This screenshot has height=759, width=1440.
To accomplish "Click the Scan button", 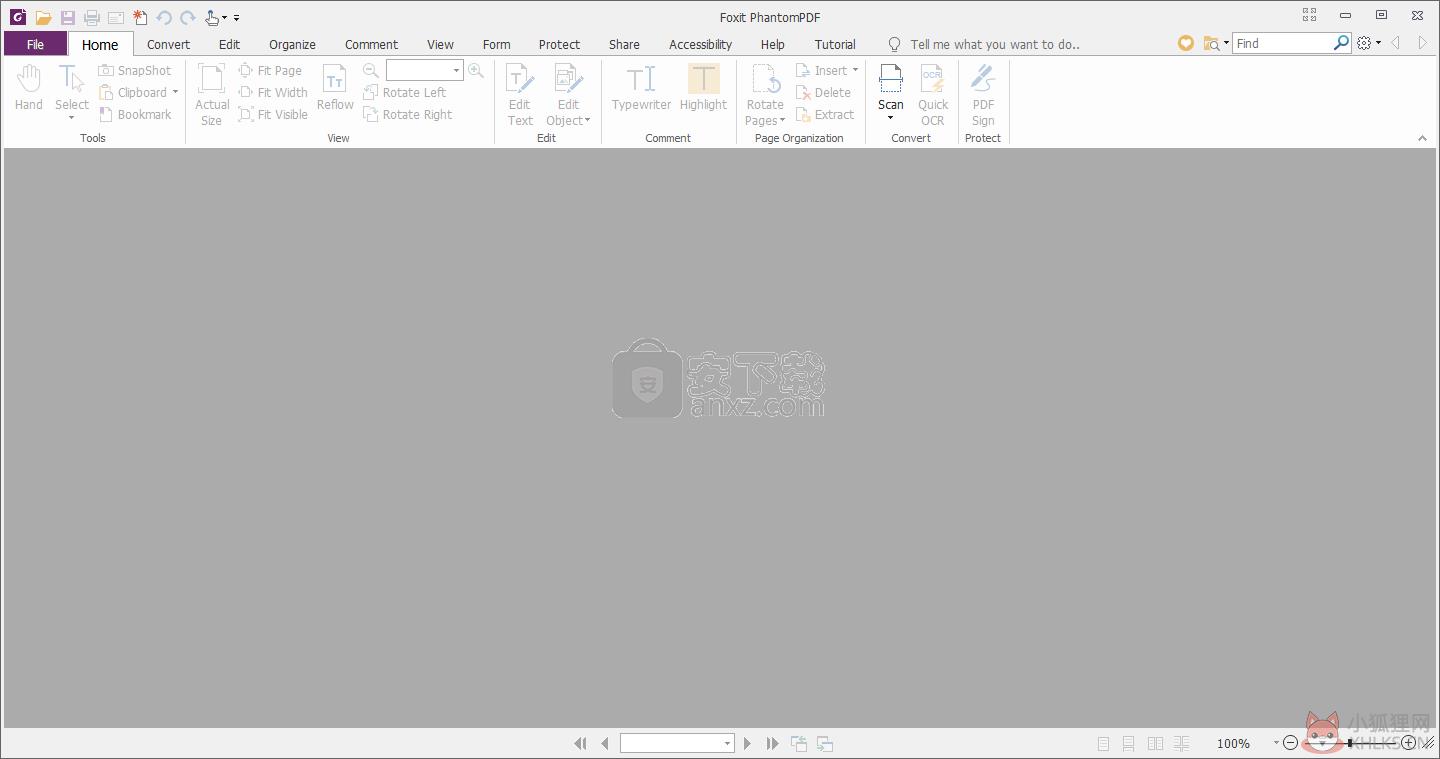I will (x=890, y=92).
